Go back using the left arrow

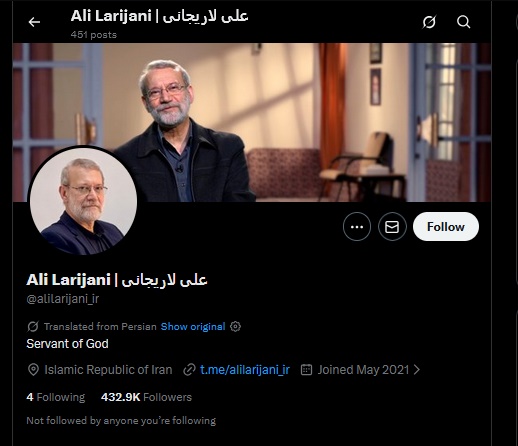(x=34, y=22)
